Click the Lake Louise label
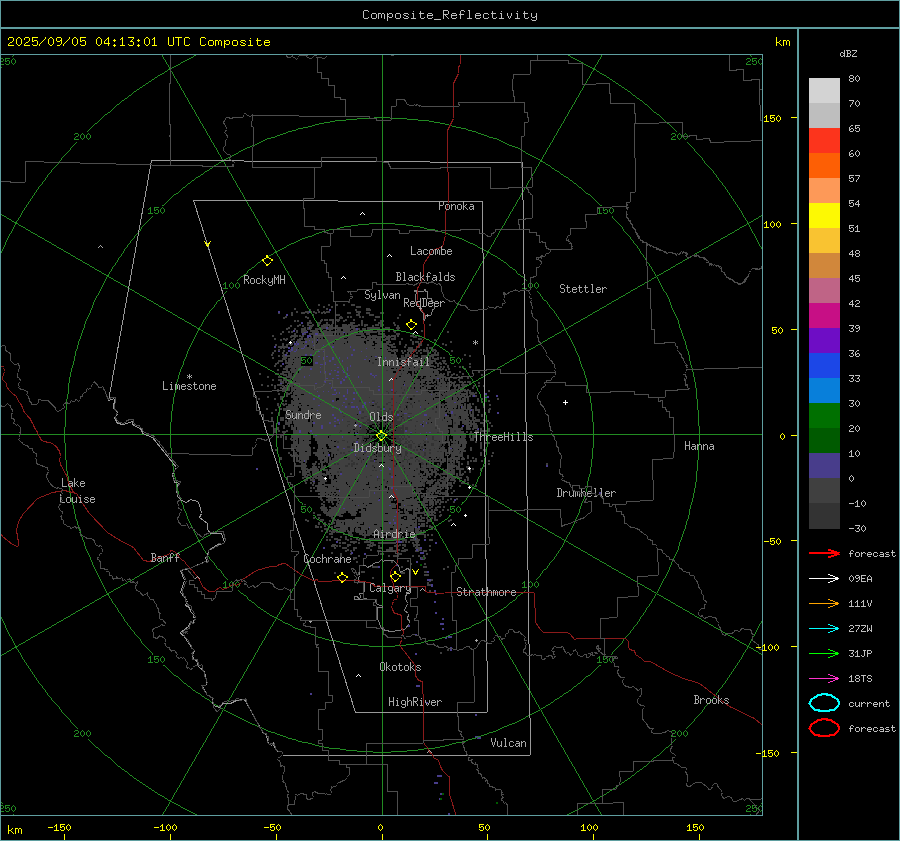Viewport: 900px width, 841px height. [x=77, y=491]
